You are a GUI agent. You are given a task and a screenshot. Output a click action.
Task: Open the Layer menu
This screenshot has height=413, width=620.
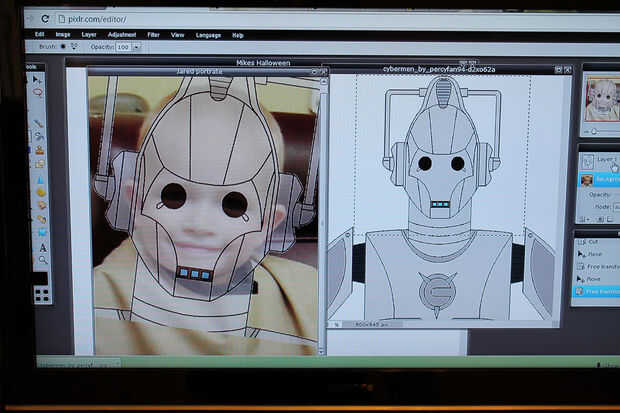coord(89,35)
